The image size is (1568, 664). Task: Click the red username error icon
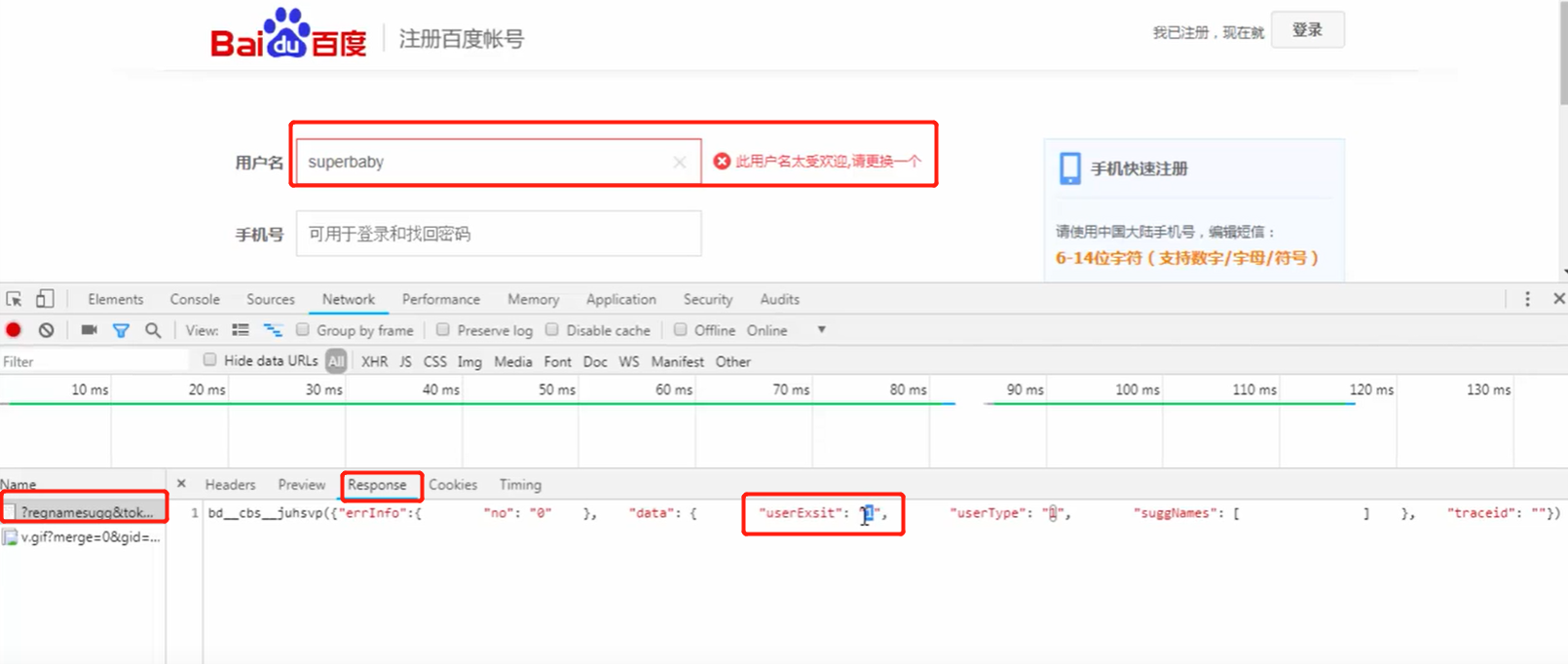[x=722, y=161]
